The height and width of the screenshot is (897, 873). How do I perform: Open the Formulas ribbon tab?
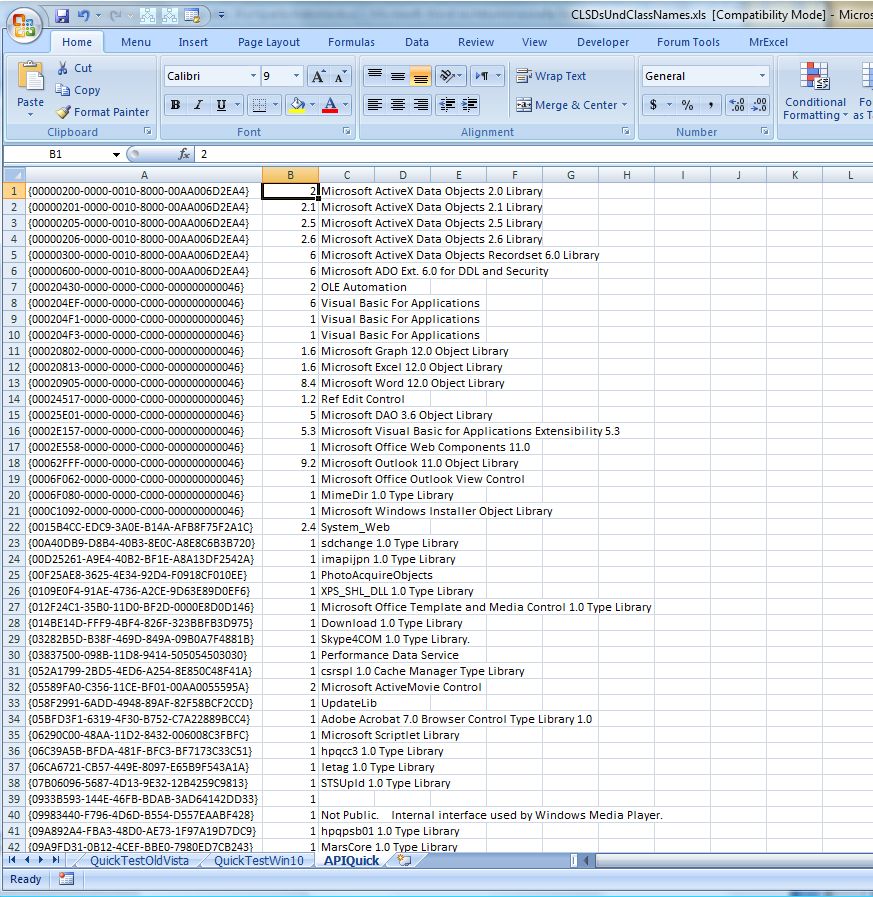click(x=351, y=42)
